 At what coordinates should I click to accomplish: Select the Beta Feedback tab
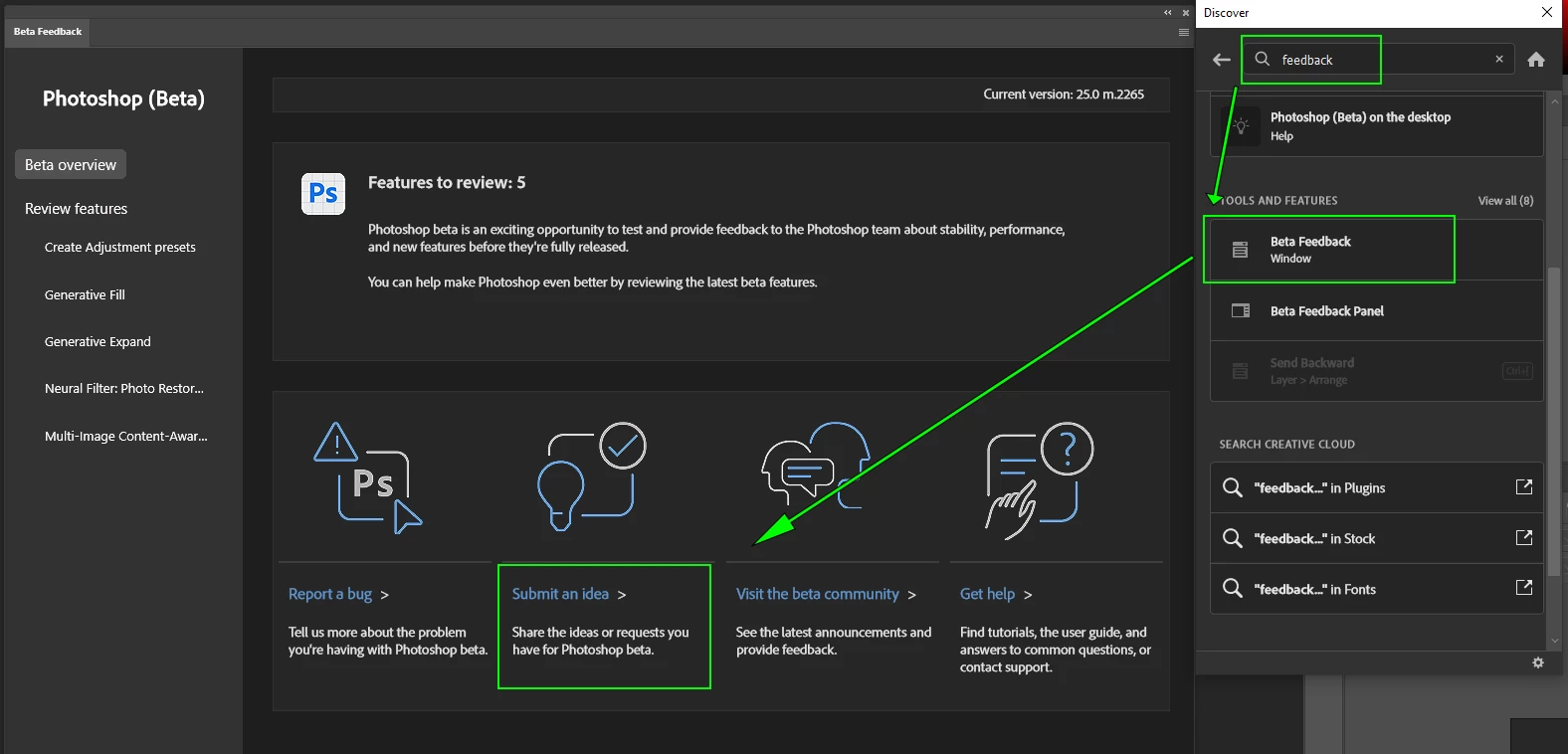48,32
